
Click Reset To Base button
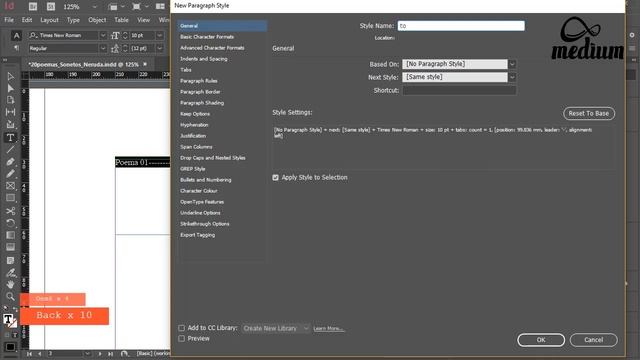[589, 113]
